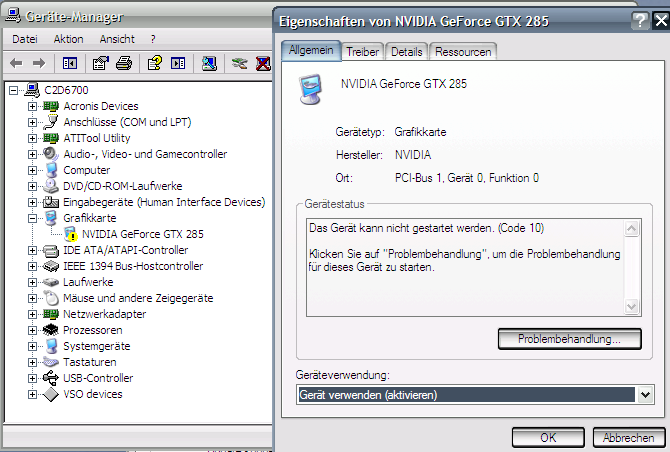Click the action pane toolbar icon
670x452 pixels.
(x=178, y=64)
